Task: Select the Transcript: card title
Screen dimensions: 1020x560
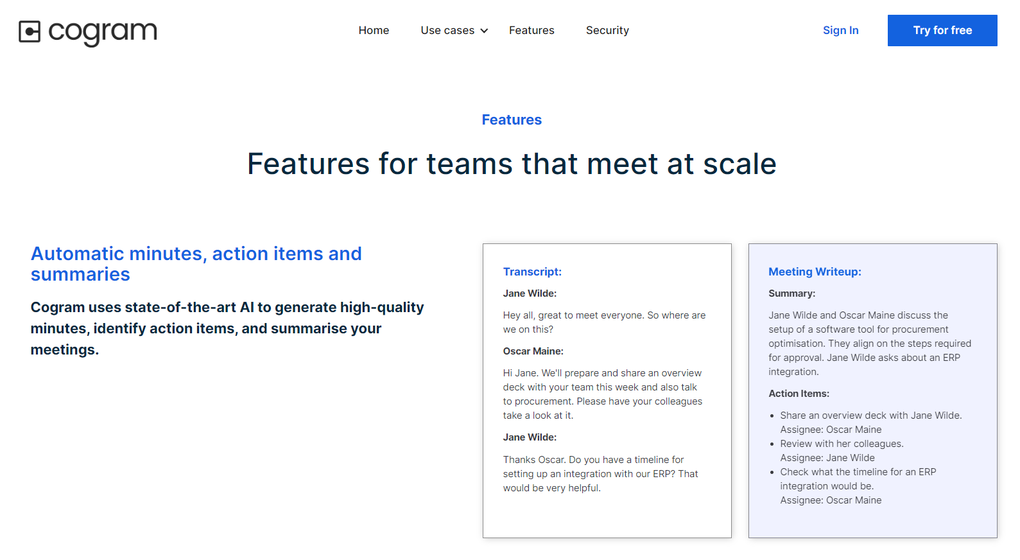Action: pyautogui.click(x=532, y=271)
